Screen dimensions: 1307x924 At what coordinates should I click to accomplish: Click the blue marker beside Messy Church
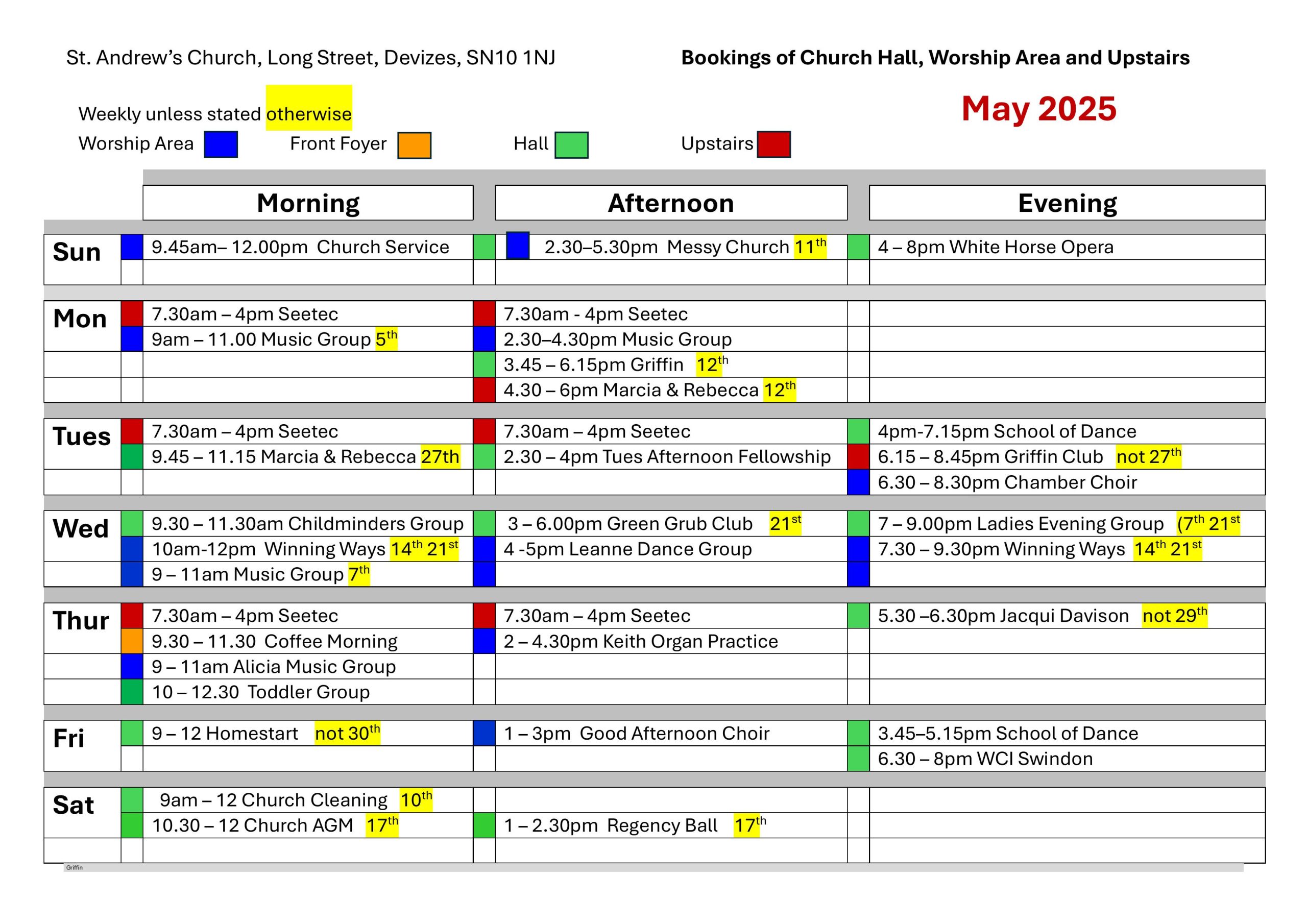pos(518,246)
